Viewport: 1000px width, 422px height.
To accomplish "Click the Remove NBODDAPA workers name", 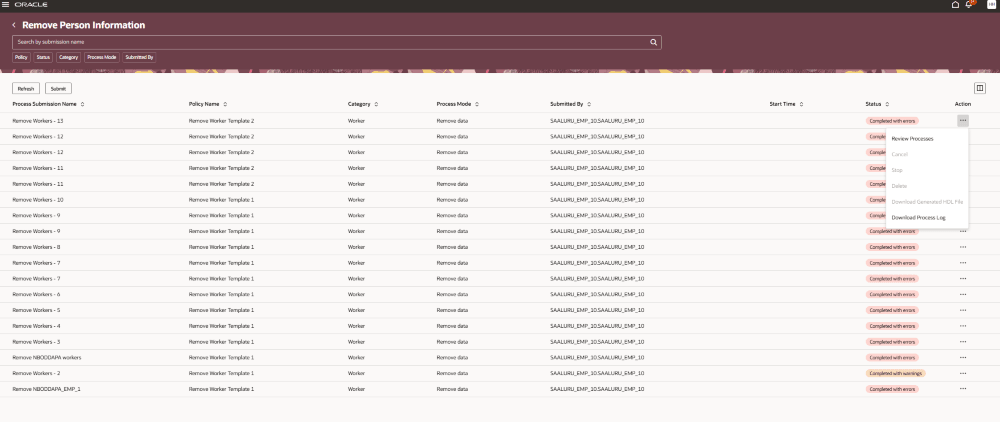I will (47, 358).
